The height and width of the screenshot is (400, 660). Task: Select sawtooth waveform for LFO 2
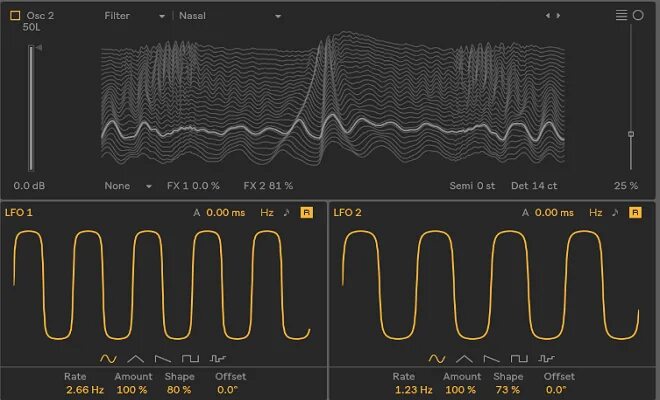point(492,359)
